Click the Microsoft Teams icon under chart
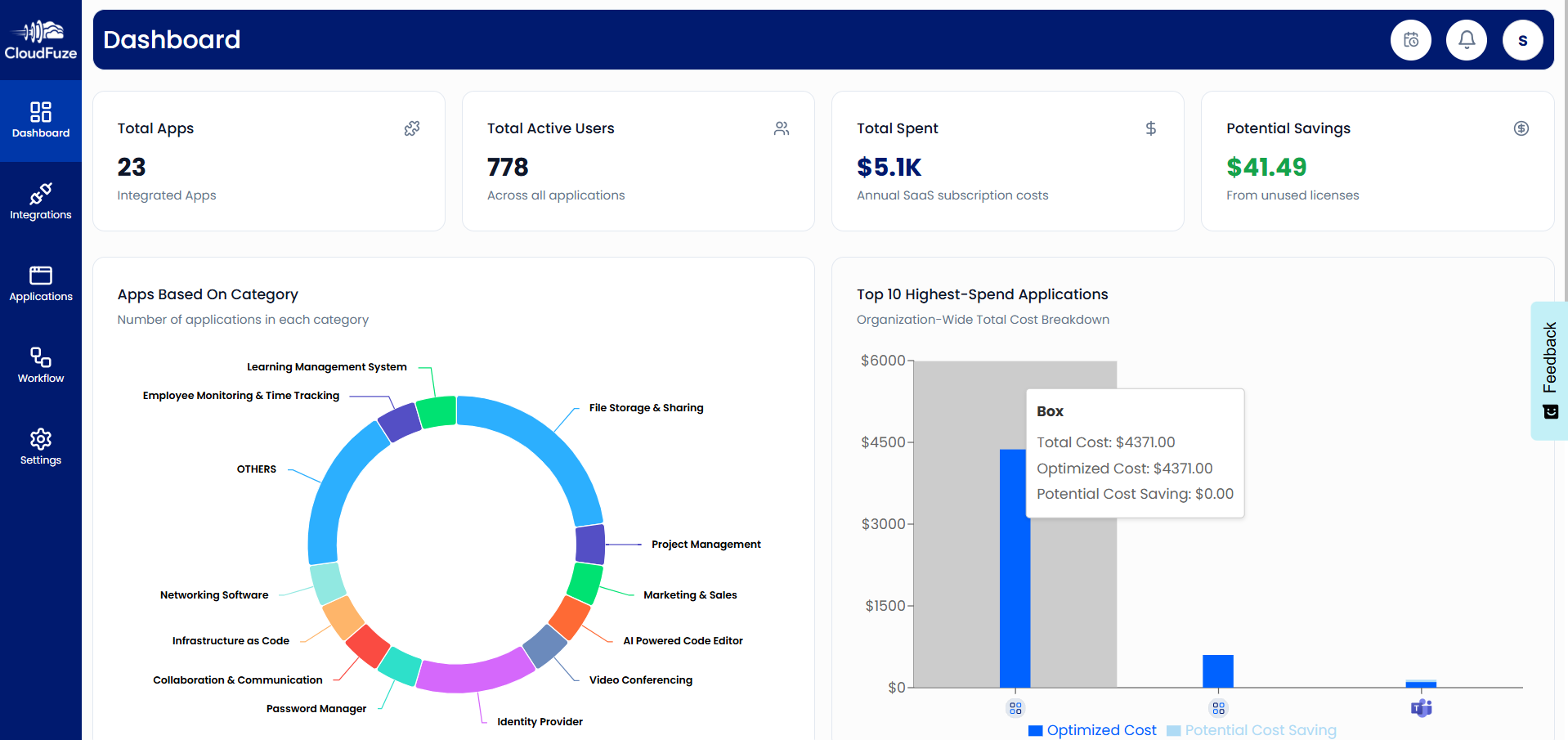The width and height of the screenshot is (1568, 740). pos(1421,708)
